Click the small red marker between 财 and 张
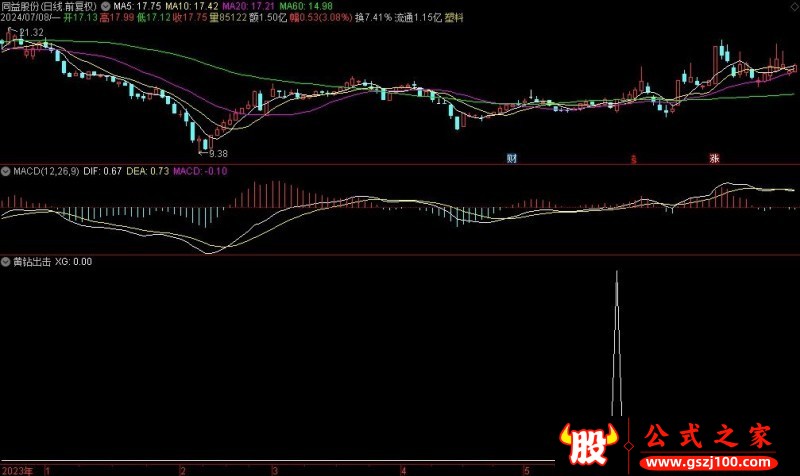The width and height of the screenshot is (800, 476). tap(632, 159)
